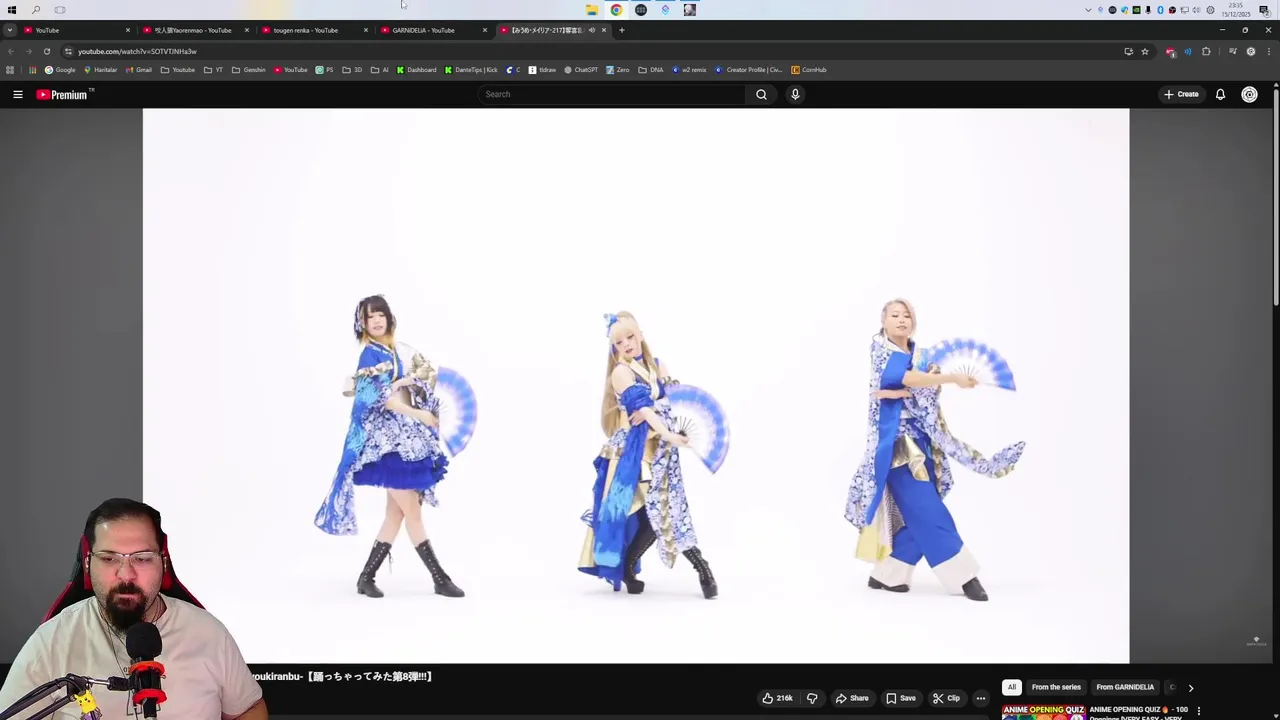Close the tougen renka tab
Viewport: 1280px width, 720px height.
tap(365, 30)
